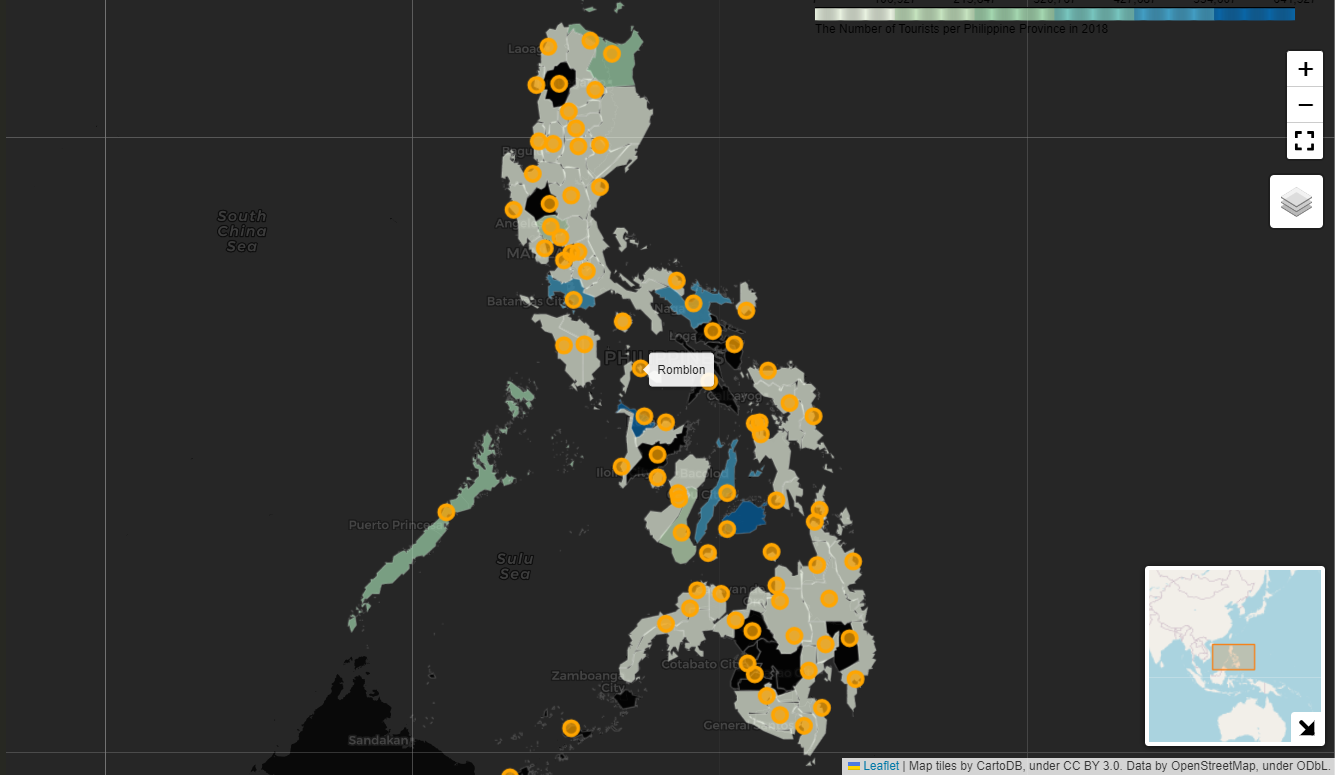Select the marker beside the Iloilo label

[621, 467]
